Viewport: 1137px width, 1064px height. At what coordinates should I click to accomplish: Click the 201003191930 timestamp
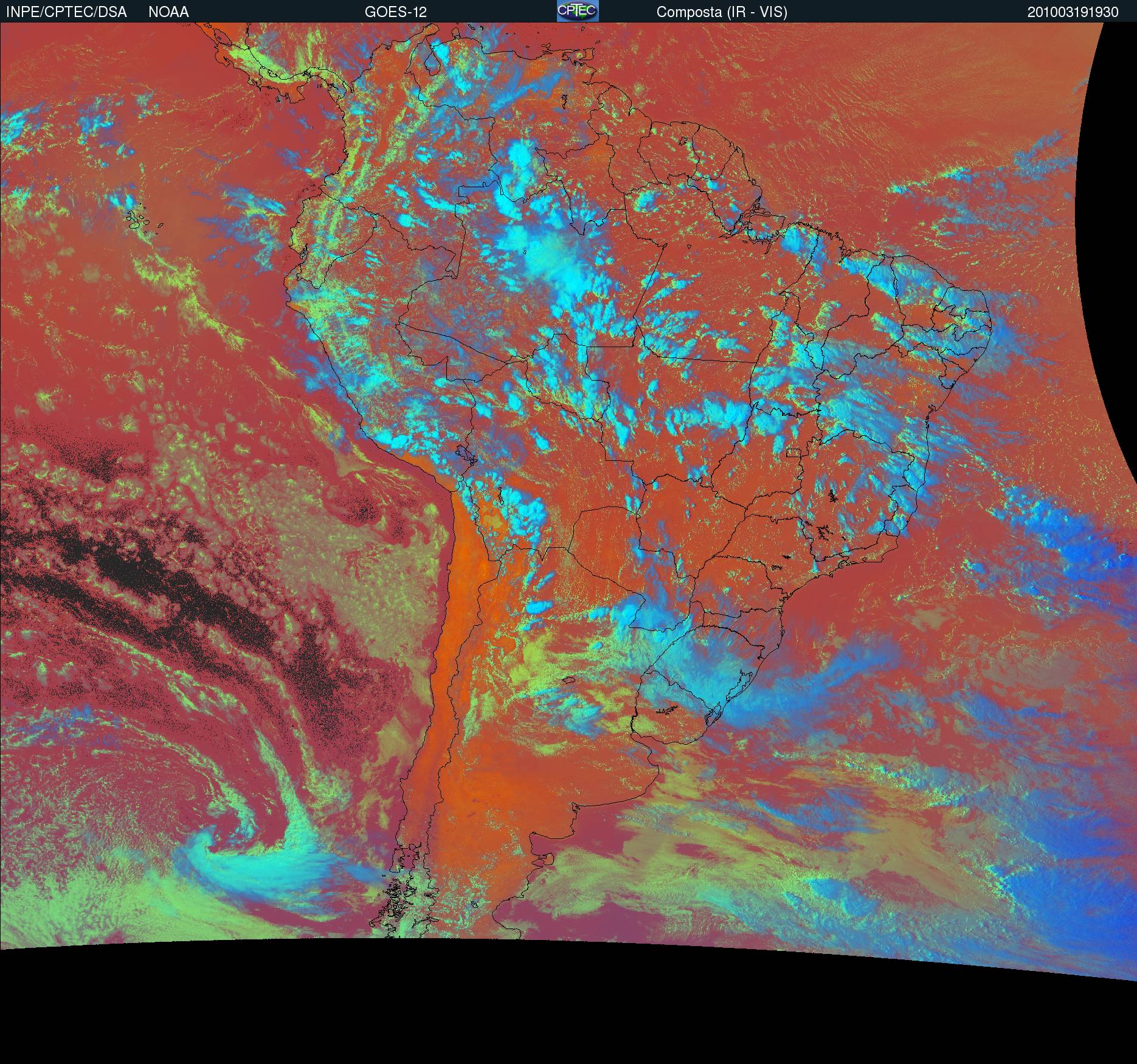[1073, 12]
